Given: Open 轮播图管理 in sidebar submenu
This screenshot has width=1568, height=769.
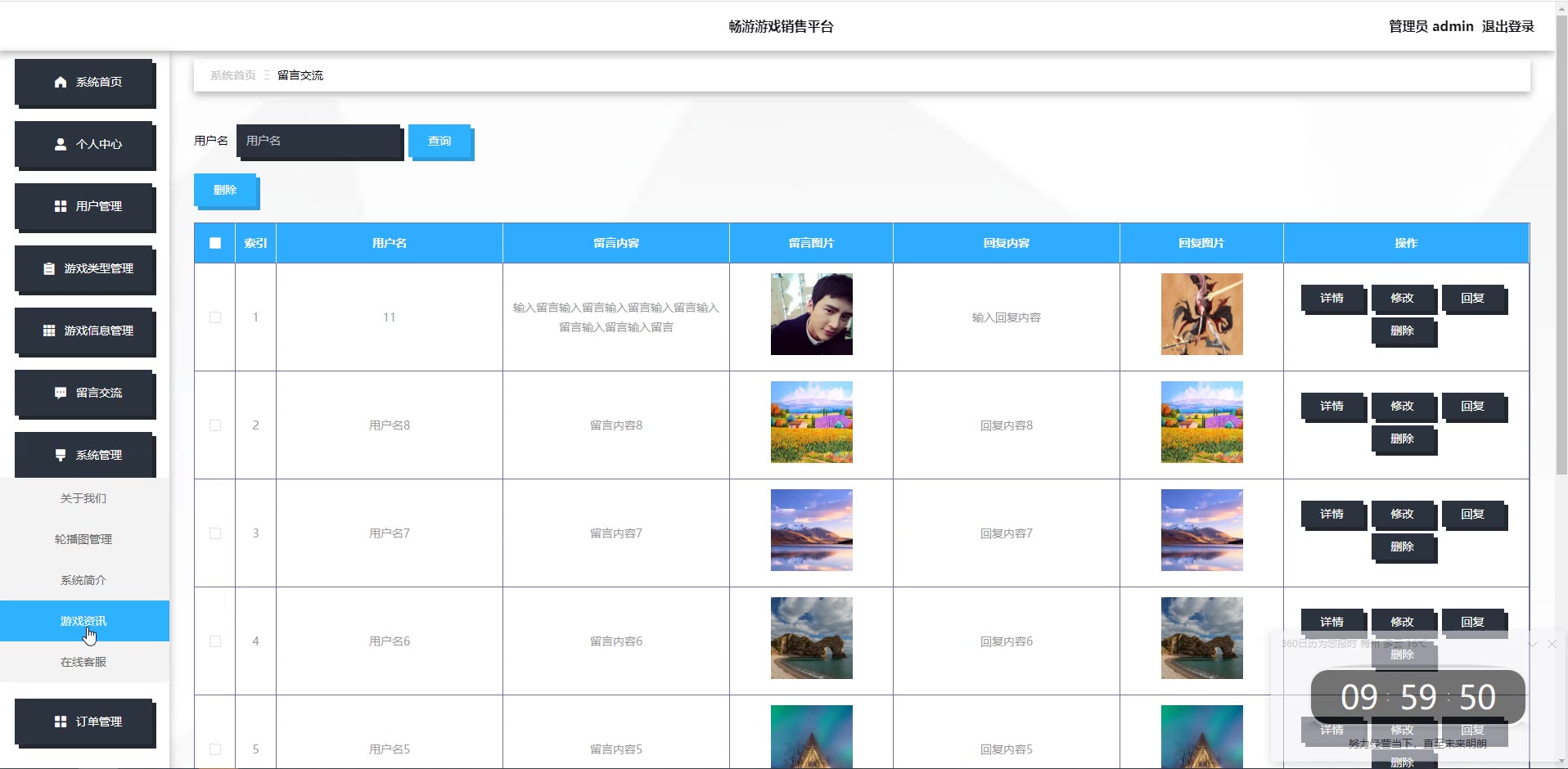Looking at the screenshot, I should (x=83, y=539).
